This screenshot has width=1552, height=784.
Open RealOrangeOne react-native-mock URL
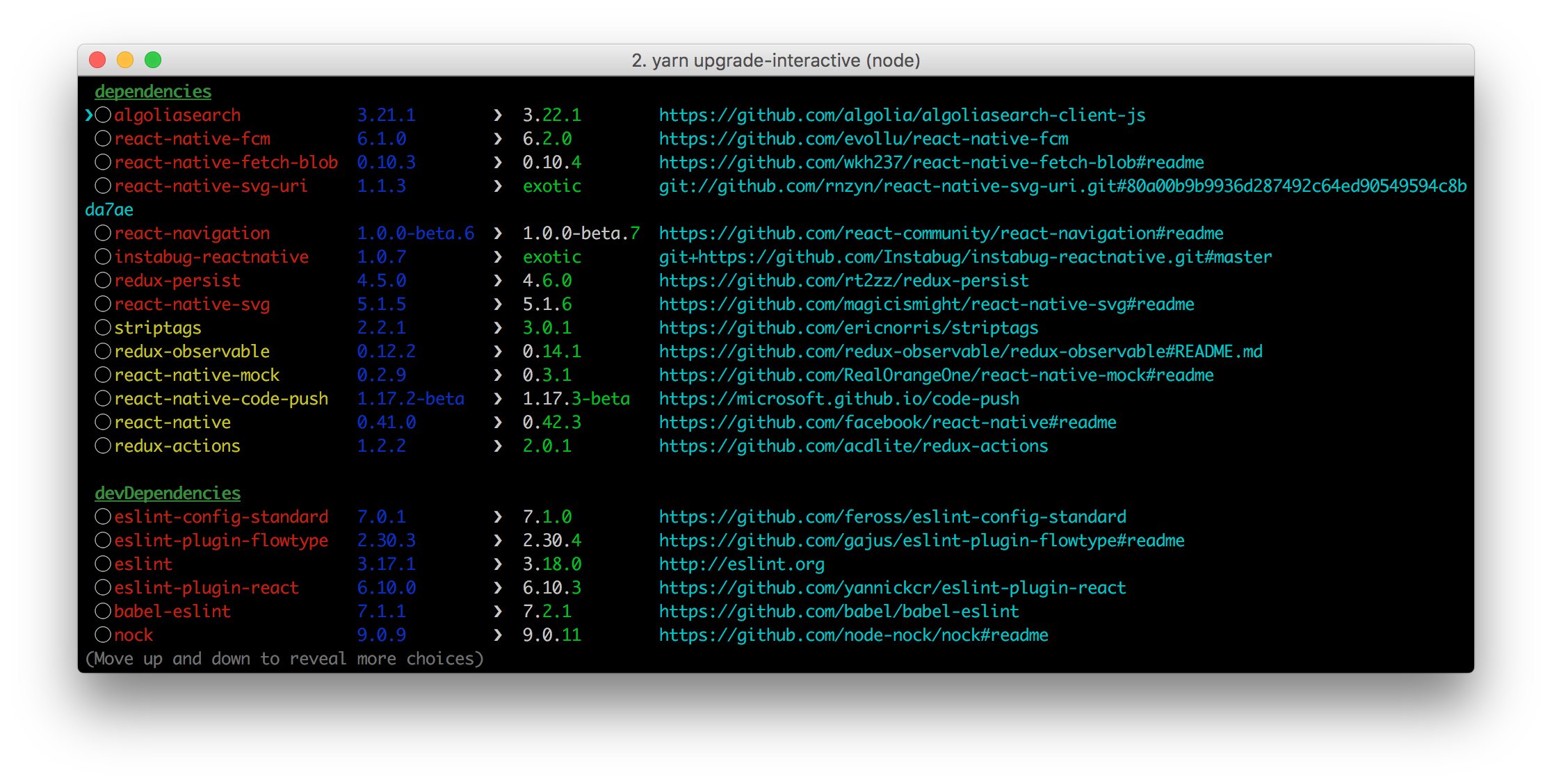point(936,375)
